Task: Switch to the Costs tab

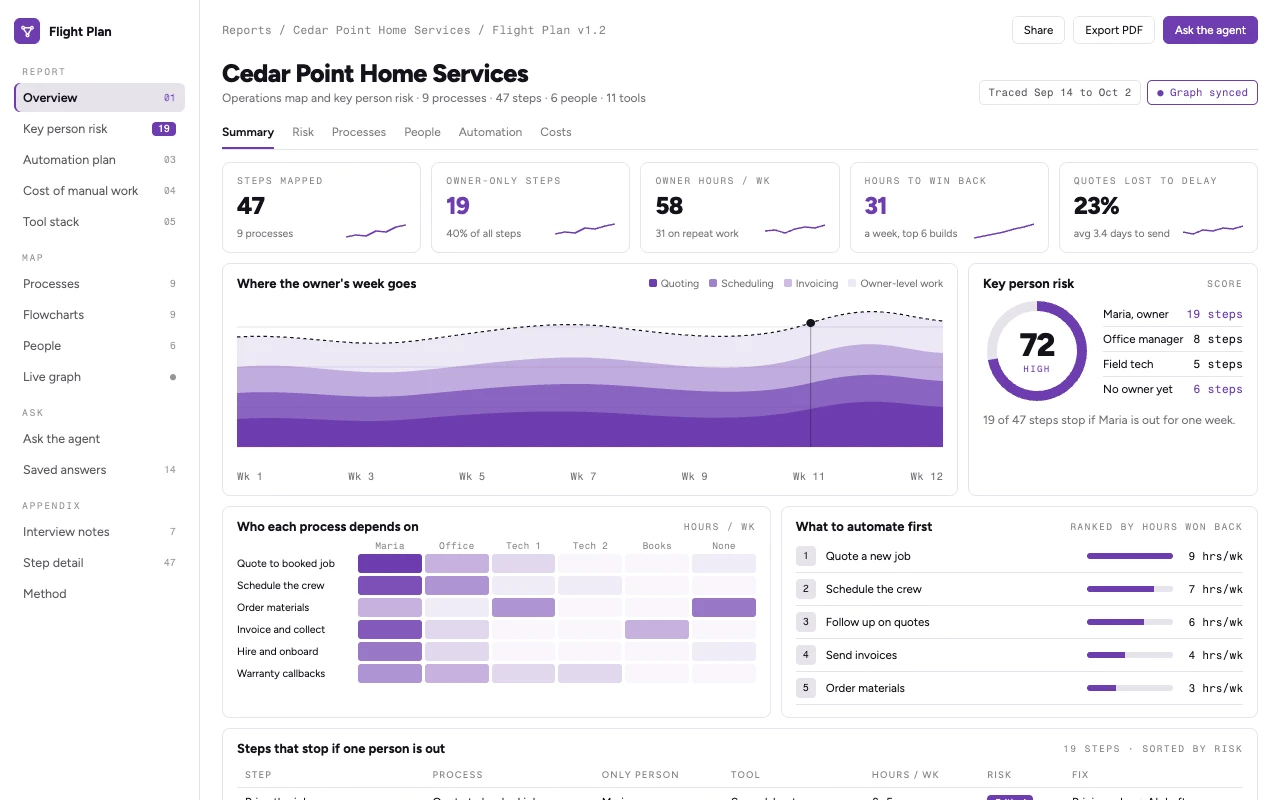Action: (x=556, y=132)
